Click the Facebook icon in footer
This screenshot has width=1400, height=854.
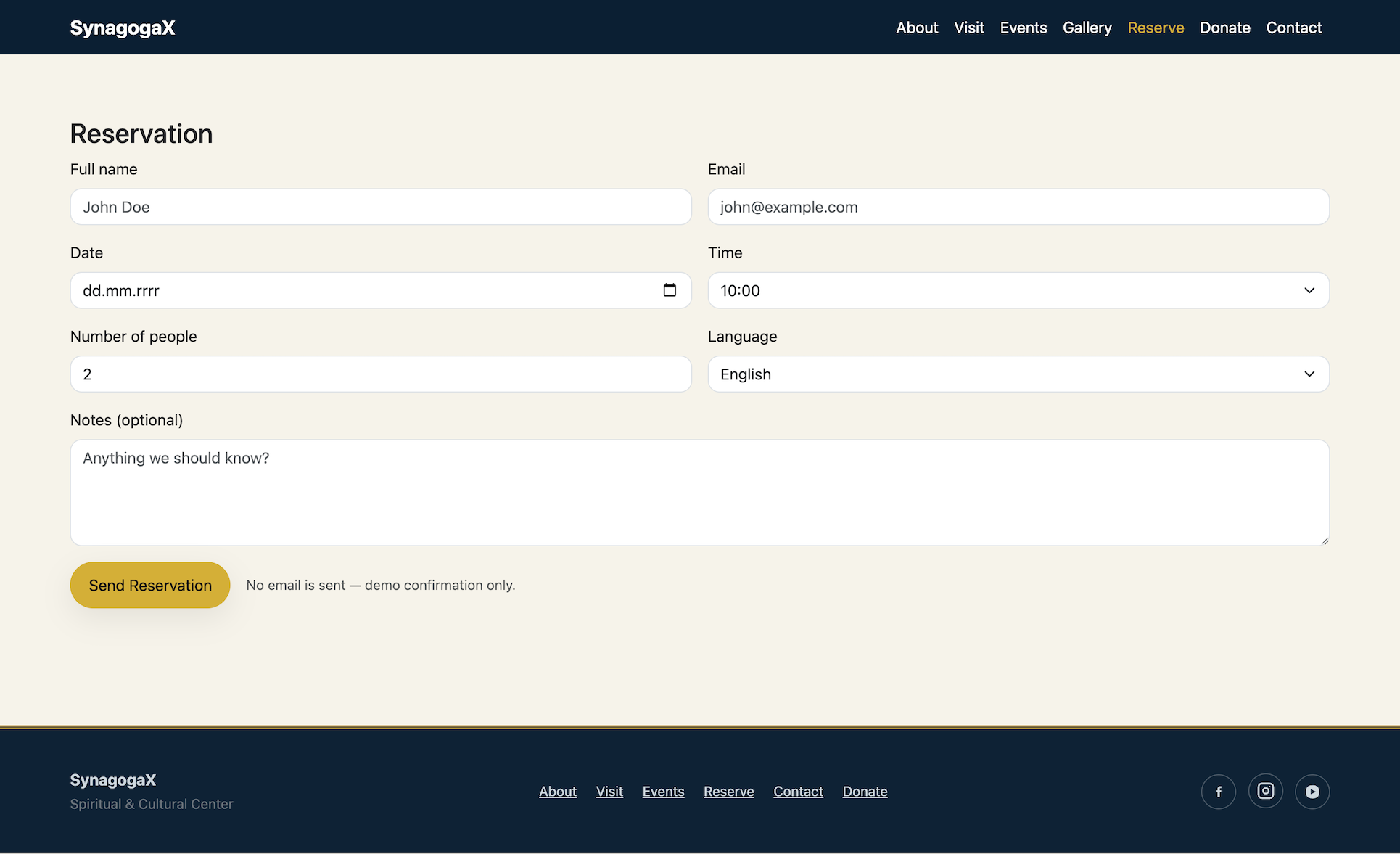coord(1219,792)
